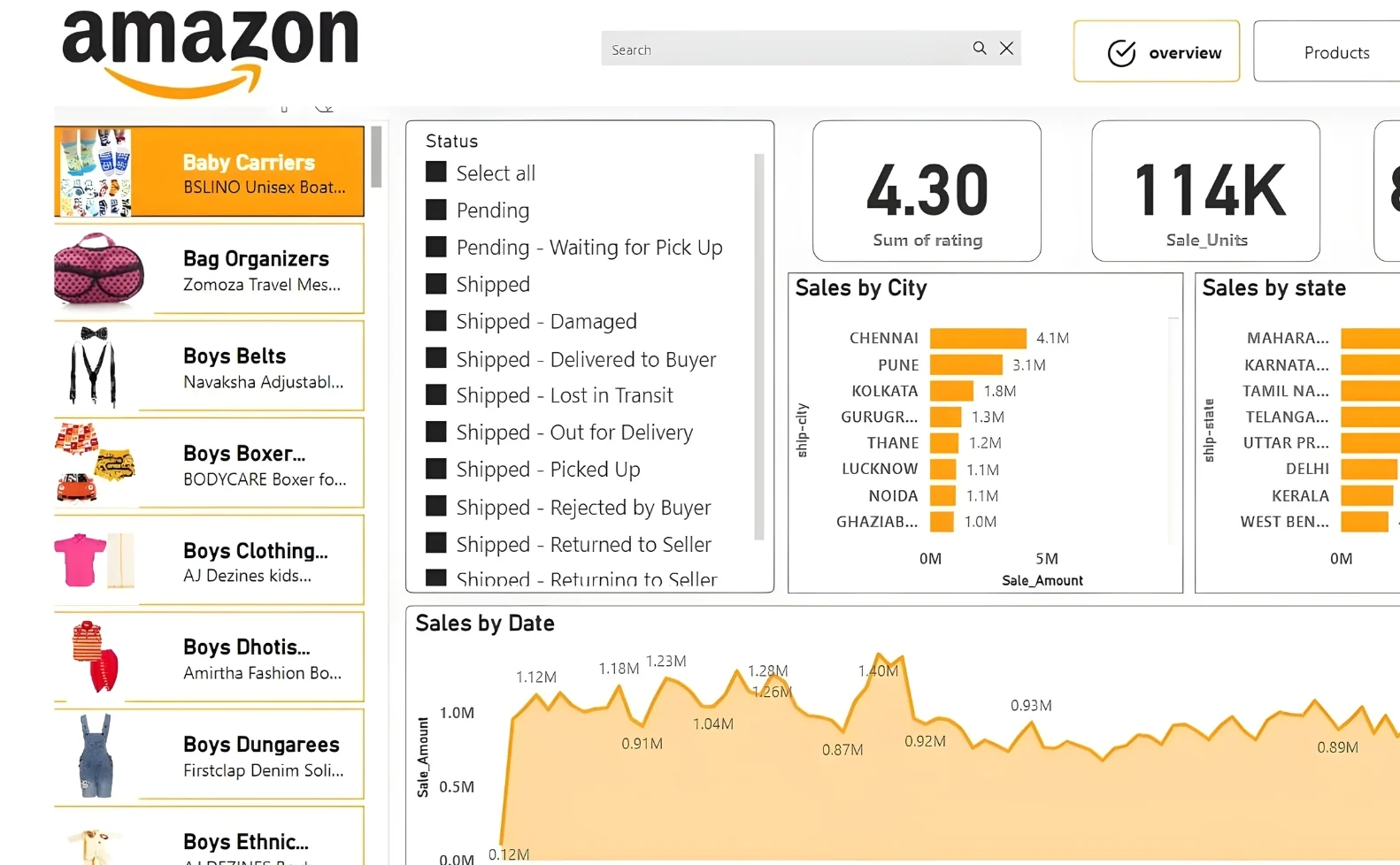Viewport: 1400px width, 865px height.
Task: Click the 0.89M data label on date chart
Action: (x=1337, y=747)
